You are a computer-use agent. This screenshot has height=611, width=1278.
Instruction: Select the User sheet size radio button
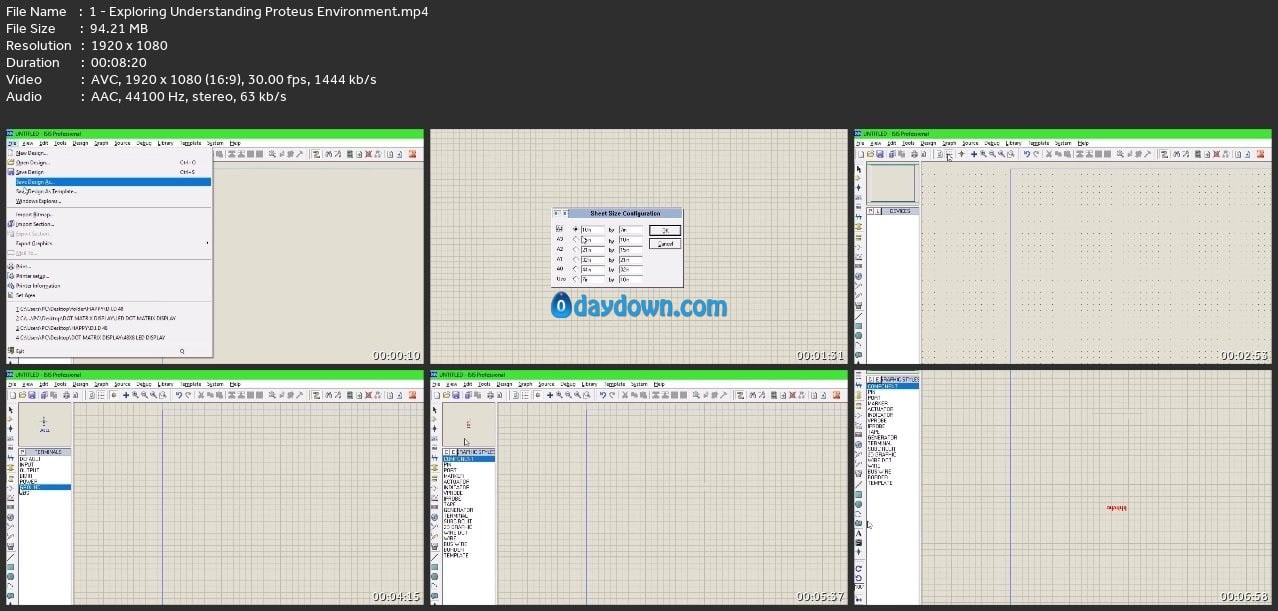[x=574, y=279]
